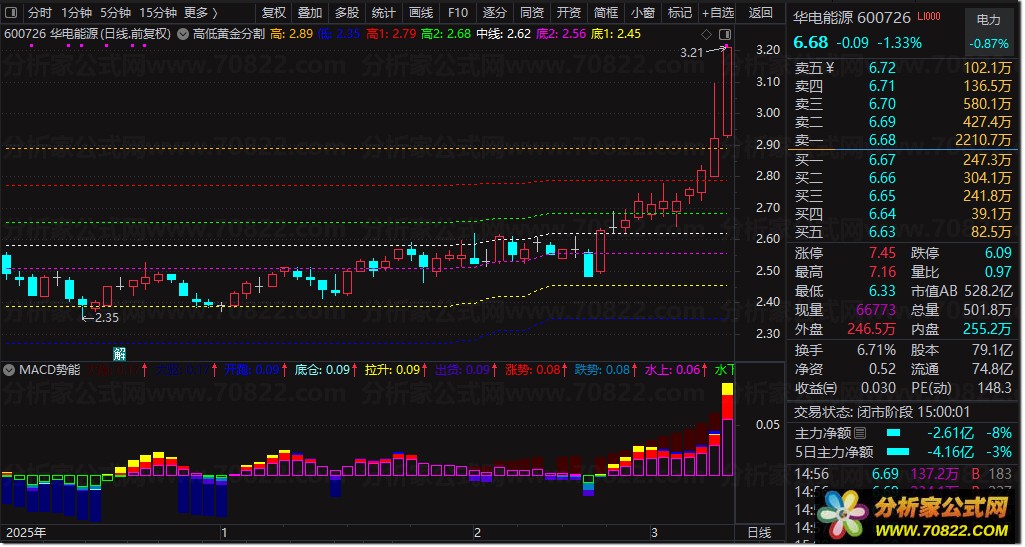
Task: Open F10 company information
Action: pos(458,12)
